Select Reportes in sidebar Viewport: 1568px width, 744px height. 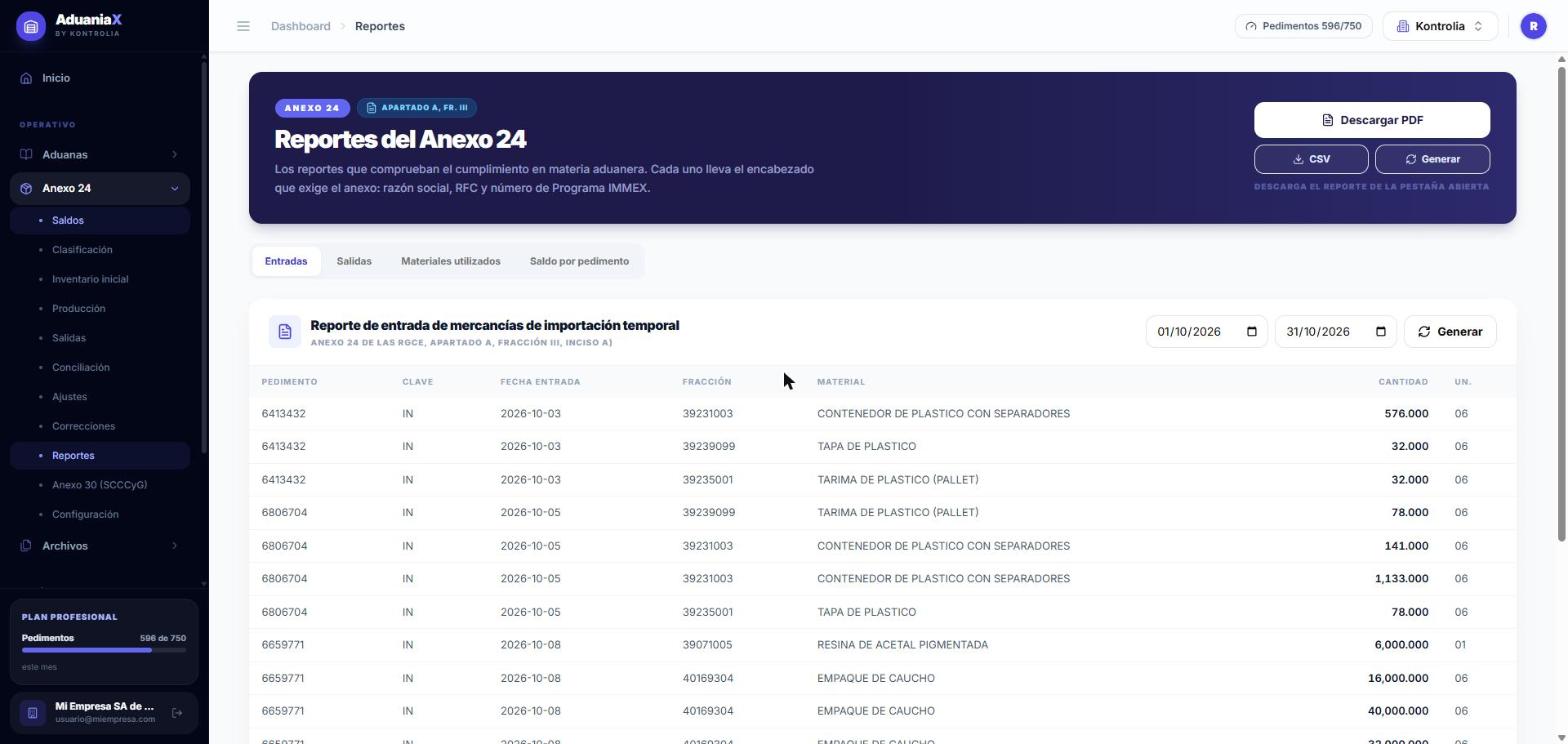pos(100,455)
